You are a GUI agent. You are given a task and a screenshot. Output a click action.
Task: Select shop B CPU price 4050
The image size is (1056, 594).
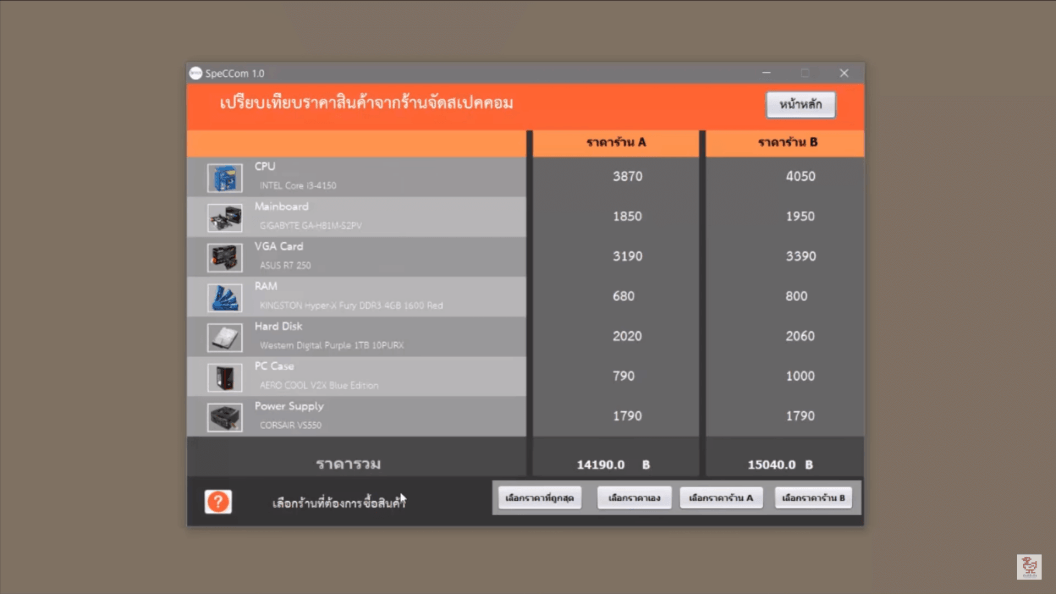point(800,177)
